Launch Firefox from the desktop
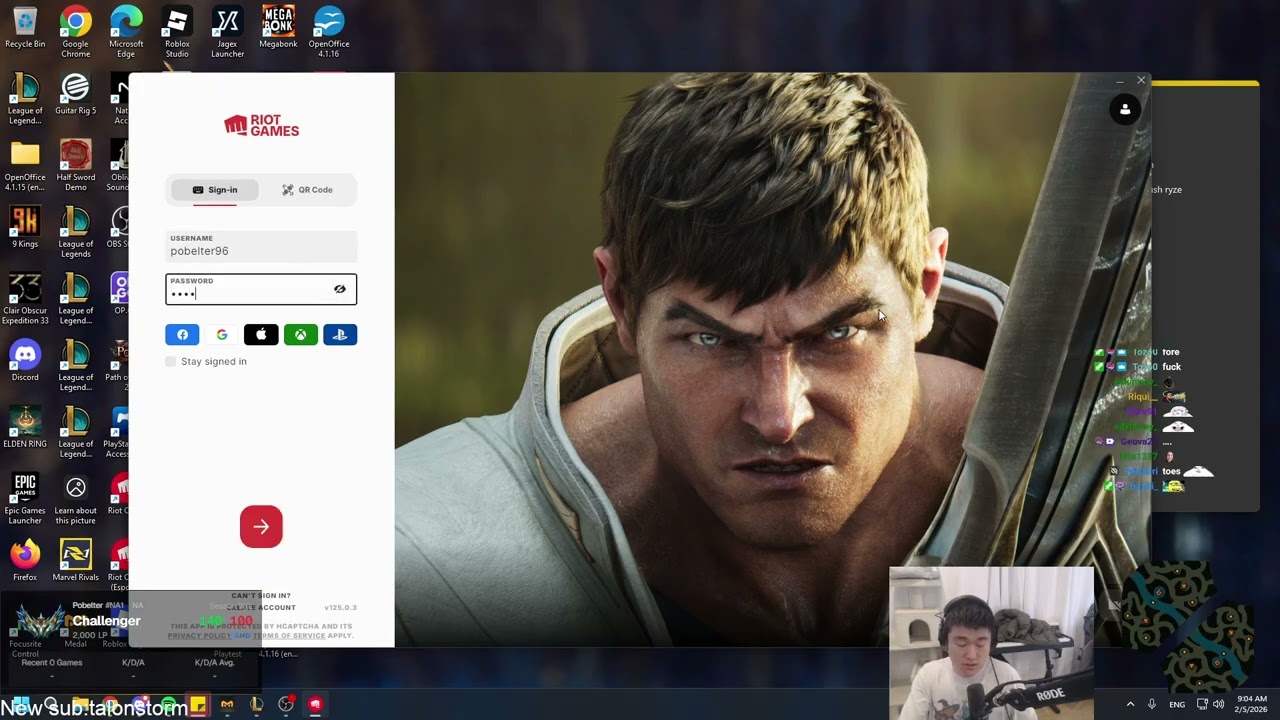This screenshot has height=720, width=1280. (x=25, y=561)
